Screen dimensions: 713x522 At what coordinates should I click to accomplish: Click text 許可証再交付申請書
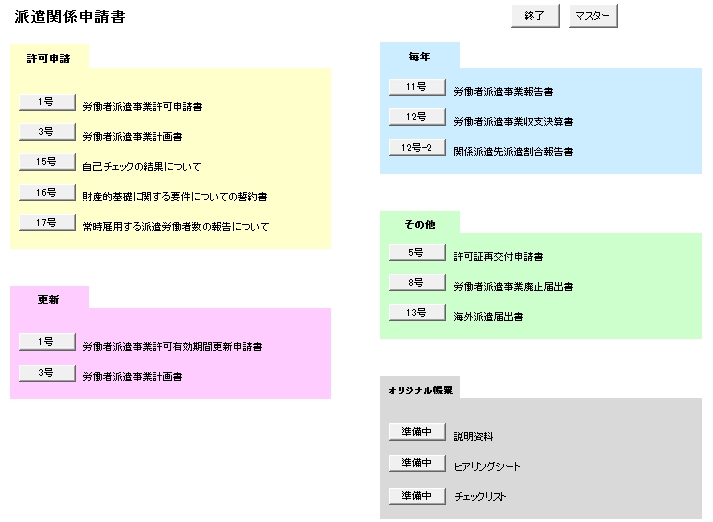click(x=498, y=256)
